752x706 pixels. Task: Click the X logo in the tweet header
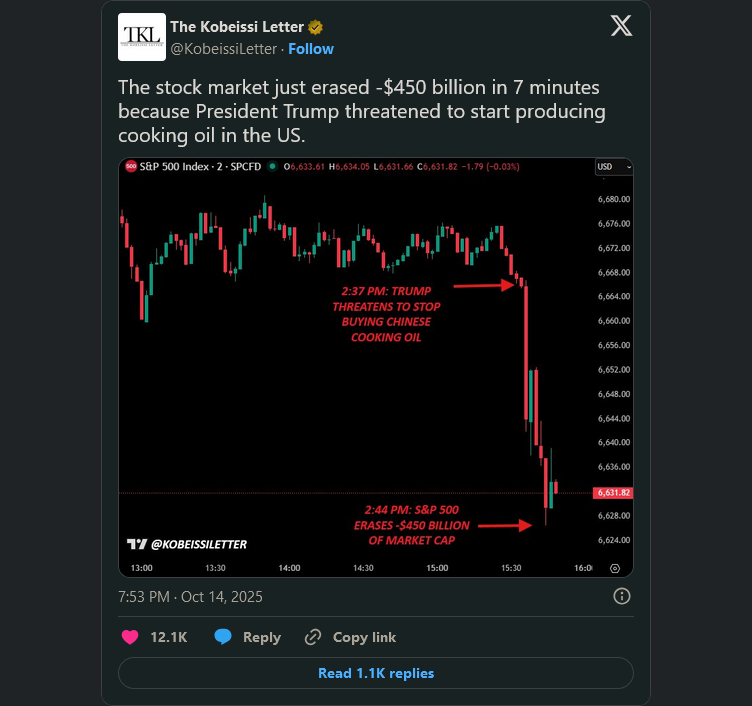click(x=621, y=27)
